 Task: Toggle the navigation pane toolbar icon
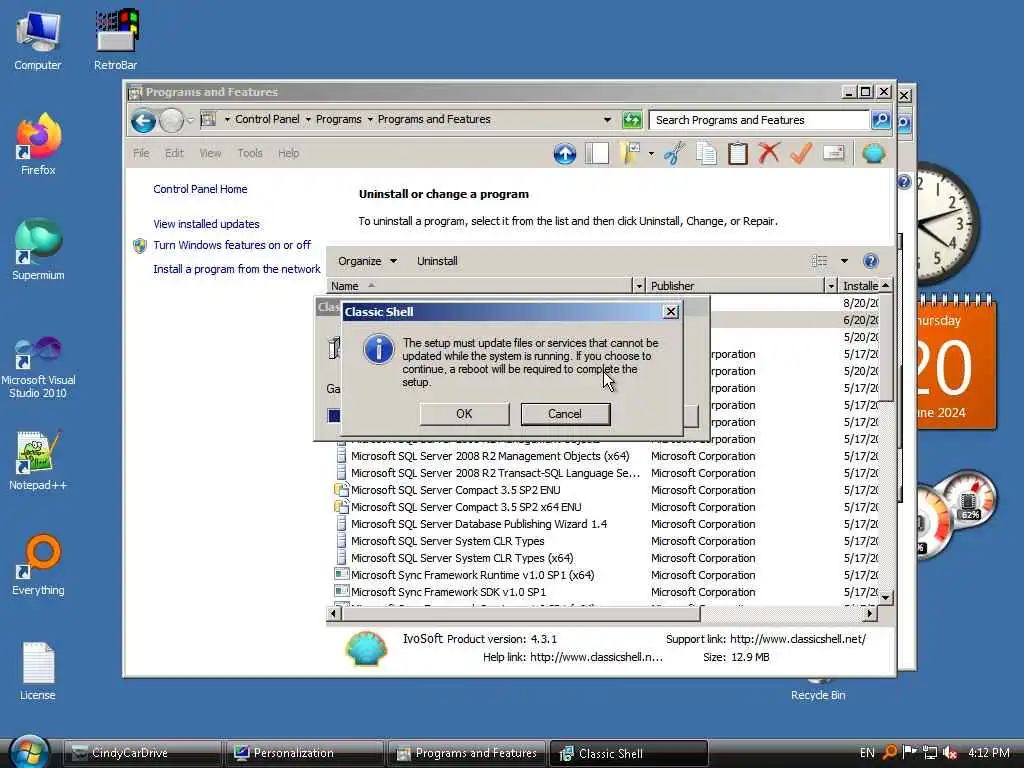point(596,153)
